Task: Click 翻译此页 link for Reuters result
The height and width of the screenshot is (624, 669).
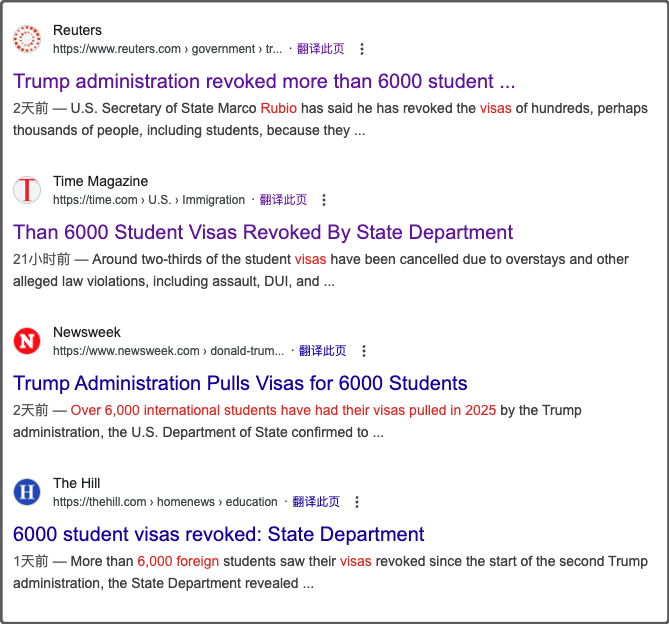Action: 320,49
